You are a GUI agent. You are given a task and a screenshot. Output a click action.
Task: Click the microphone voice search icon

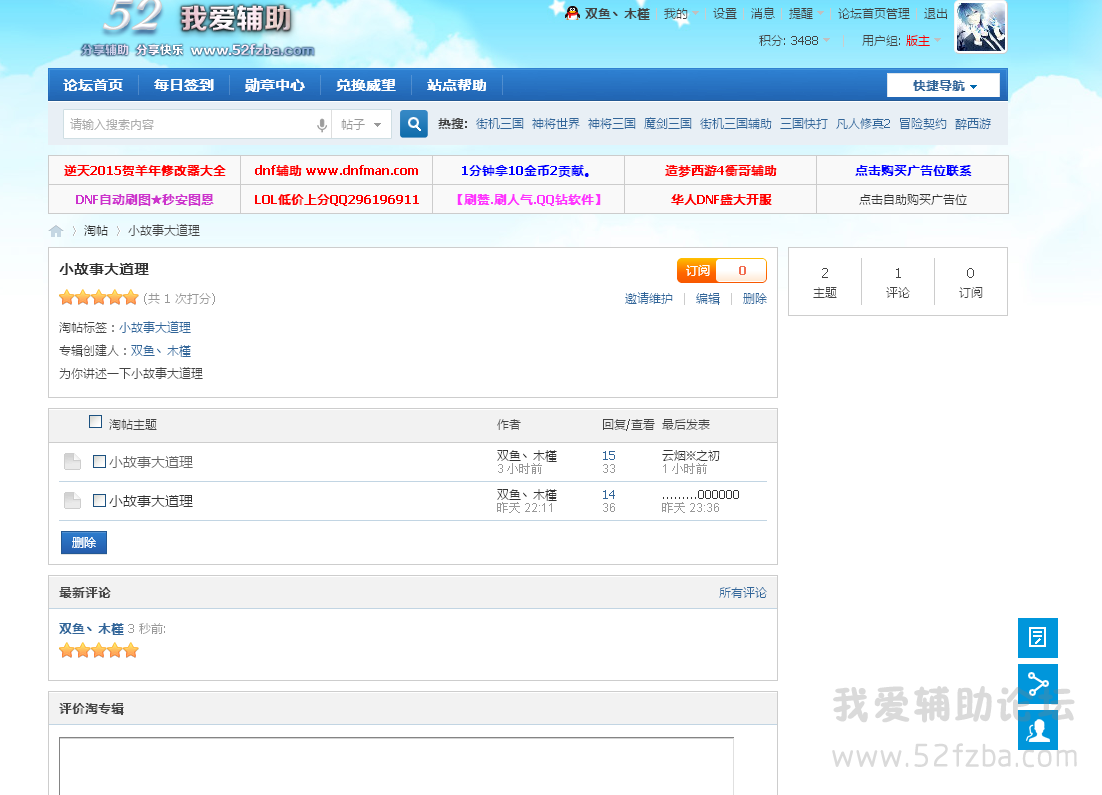pos(322,125)
